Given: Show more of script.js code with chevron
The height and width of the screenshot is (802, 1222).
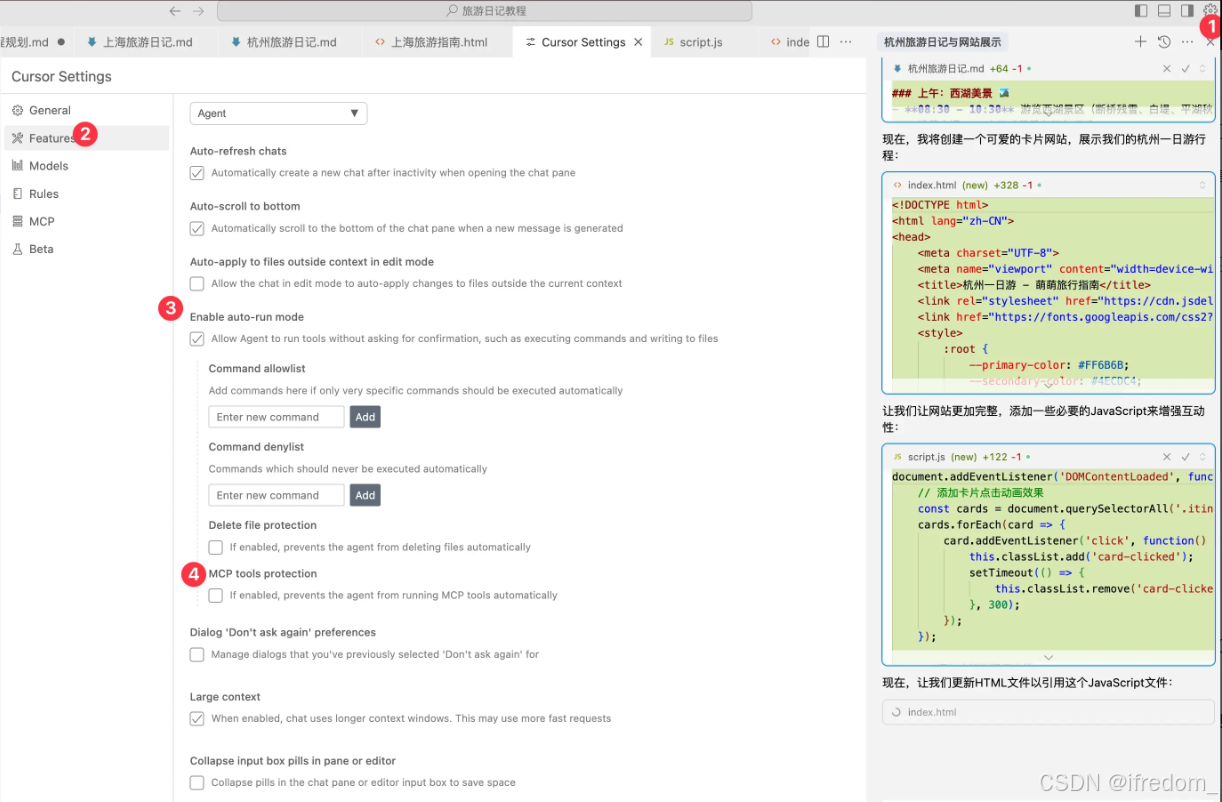Looking at the screenshot, I should click(1048, 657).
